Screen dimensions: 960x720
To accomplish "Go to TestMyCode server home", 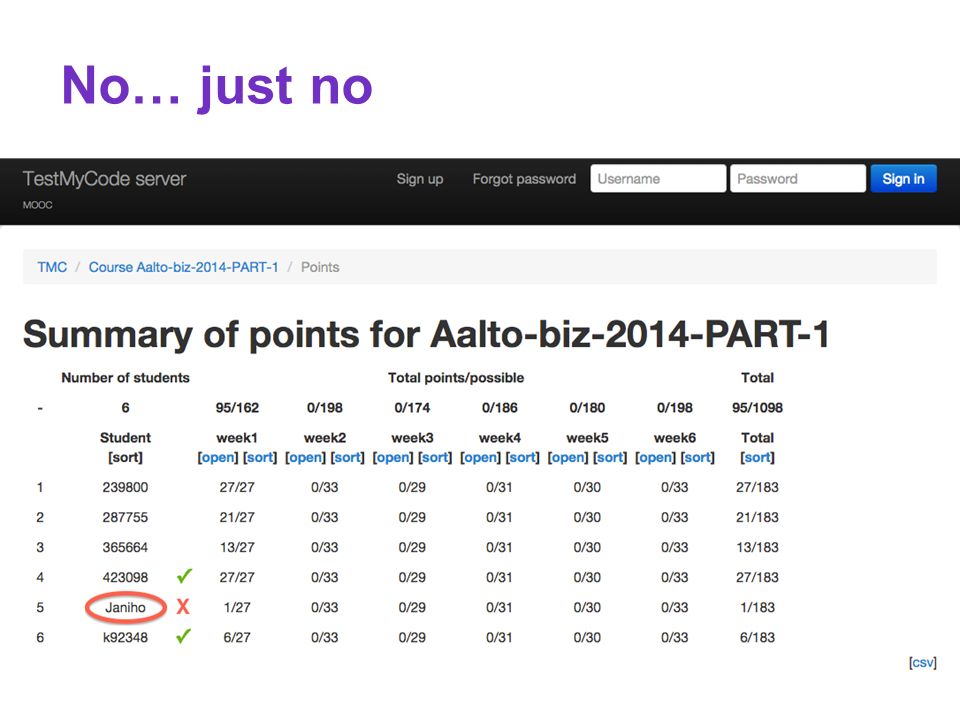I will point(104,179).
